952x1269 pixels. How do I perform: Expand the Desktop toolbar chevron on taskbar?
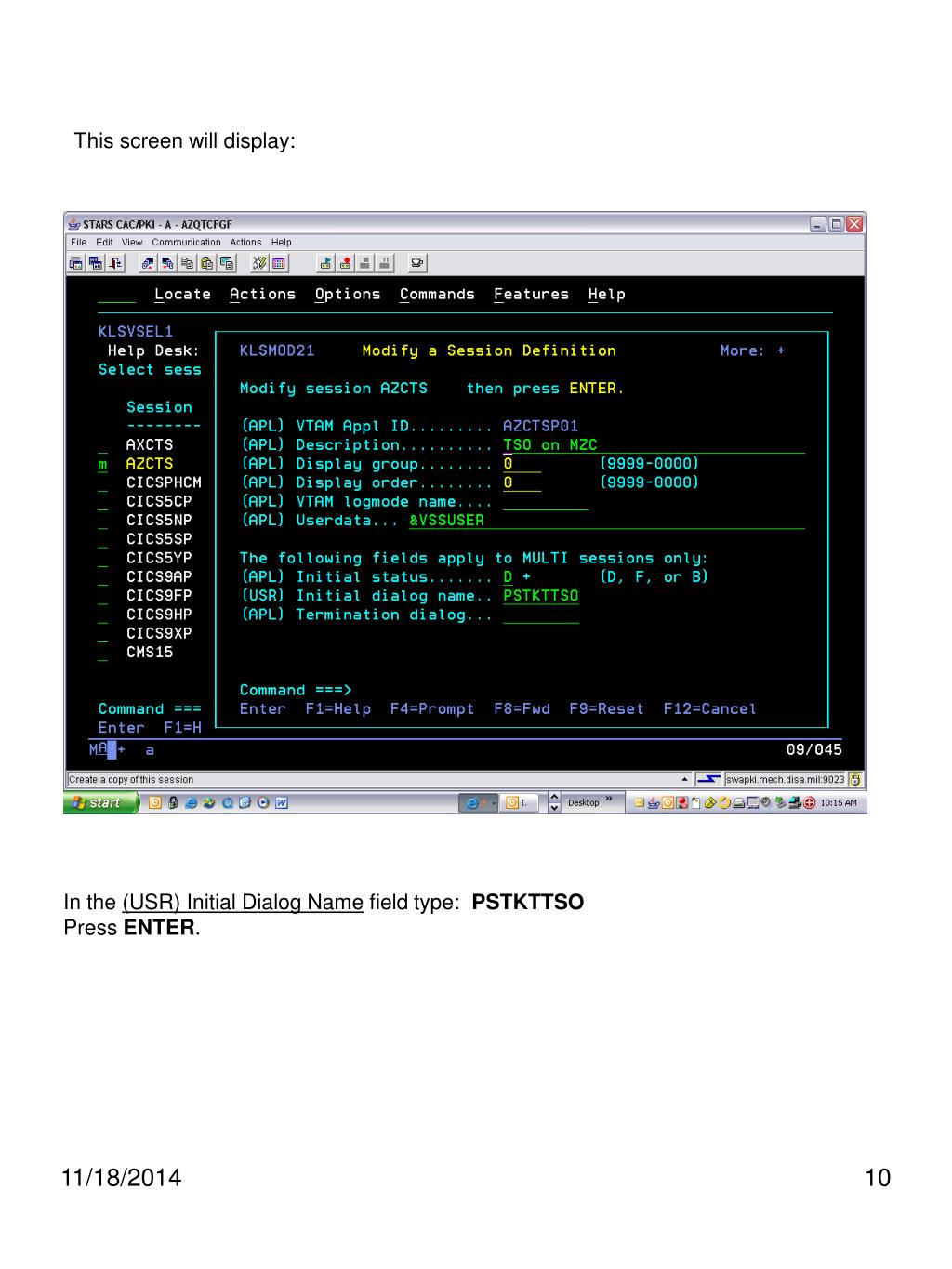pos(609,800)
